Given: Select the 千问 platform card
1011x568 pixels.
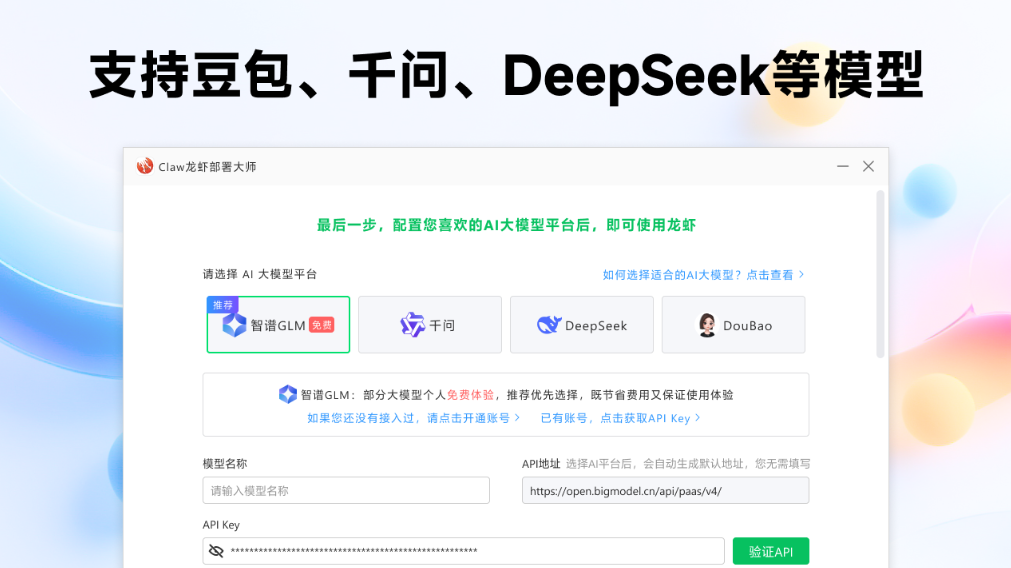Looking at the screenshot, I should point(430,325).
